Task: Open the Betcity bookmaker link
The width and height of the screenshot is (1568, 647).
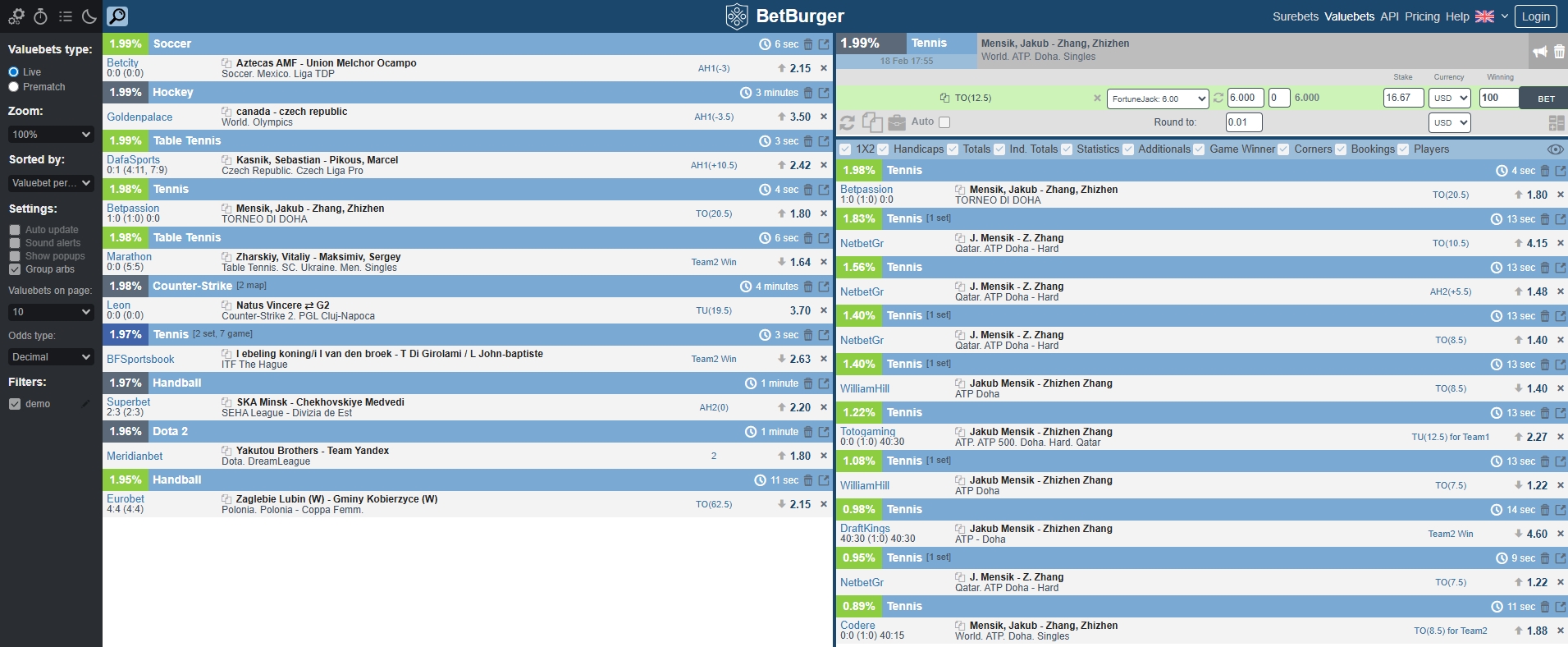Action: (x=122, y=63)
